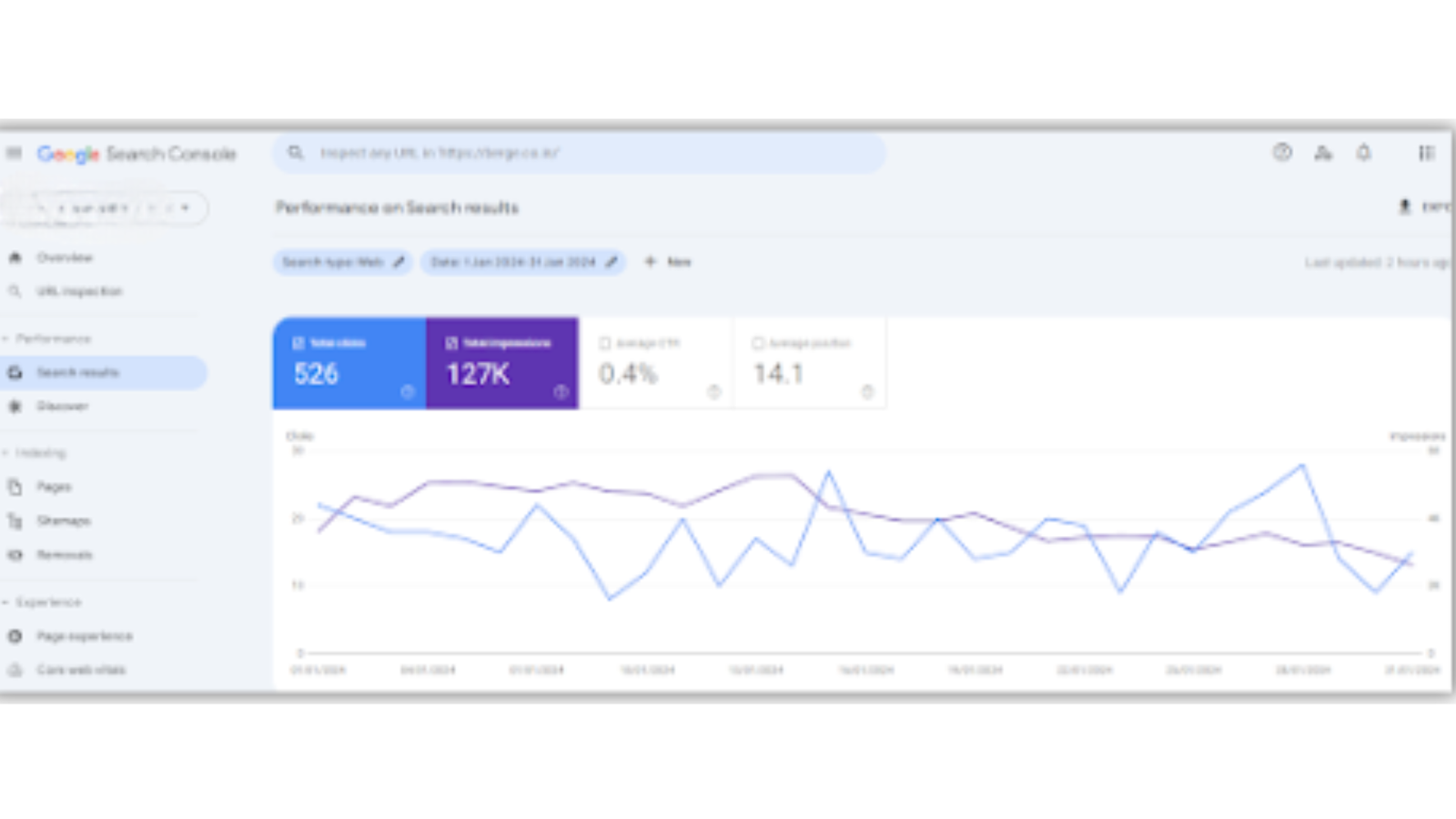Open help icon on Total clicks card
The height and width of the screenshot is (819, 1456).
408,391
